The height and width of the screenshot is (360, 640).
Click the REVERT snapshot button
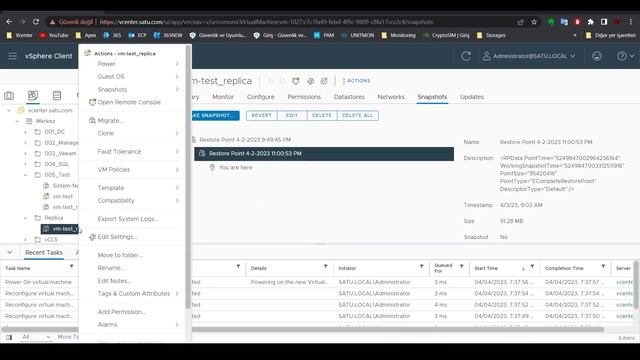pyautogui.click(x=262, y=116)
